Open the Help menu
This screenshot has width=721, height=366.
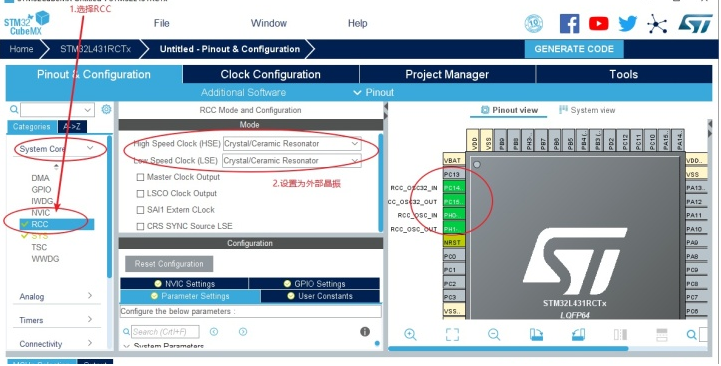click(x=357, y=23)
